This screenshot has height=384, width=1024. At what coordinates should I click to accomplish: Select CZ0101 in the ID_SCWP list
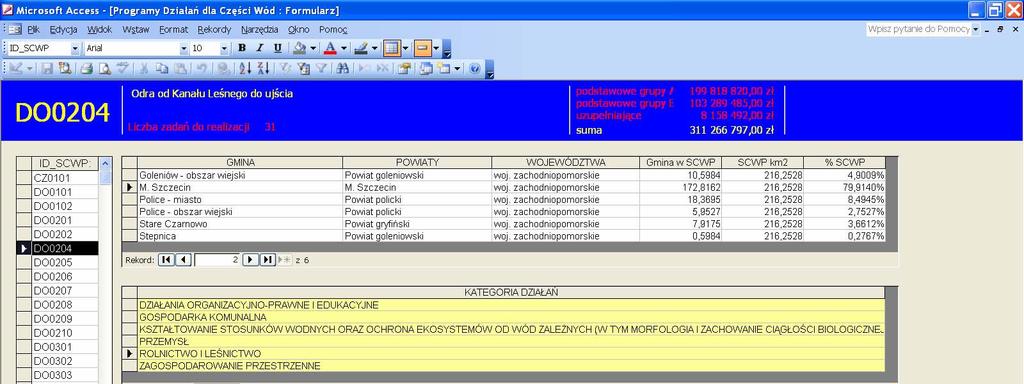65,178
